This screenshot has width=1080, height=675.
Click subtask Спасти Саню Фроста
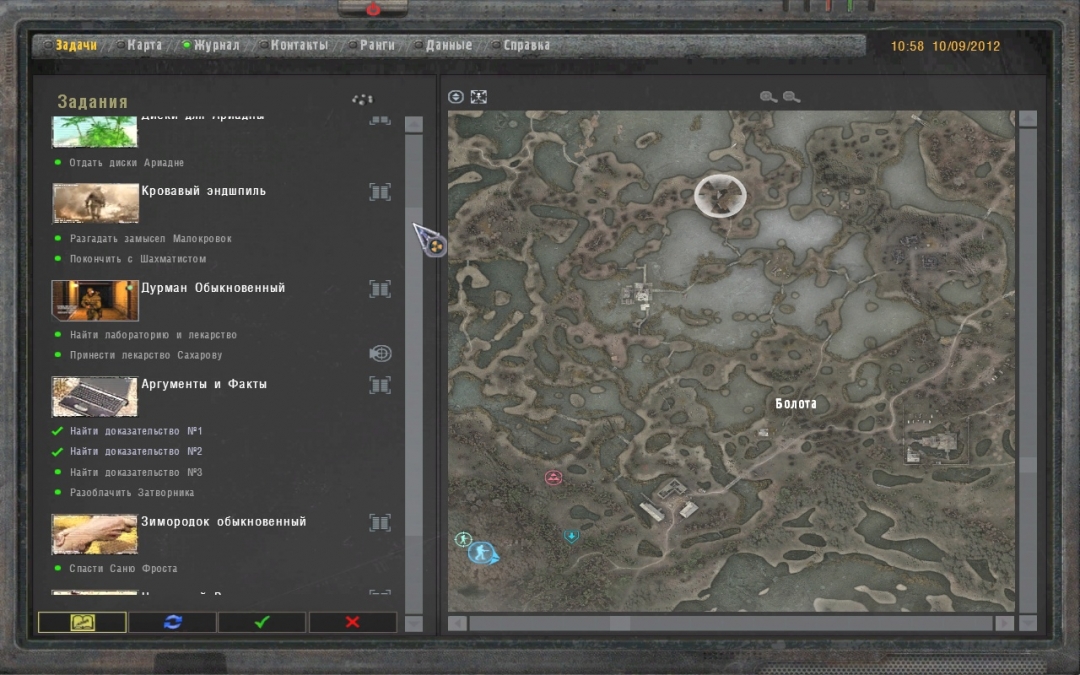click(123, 568)
